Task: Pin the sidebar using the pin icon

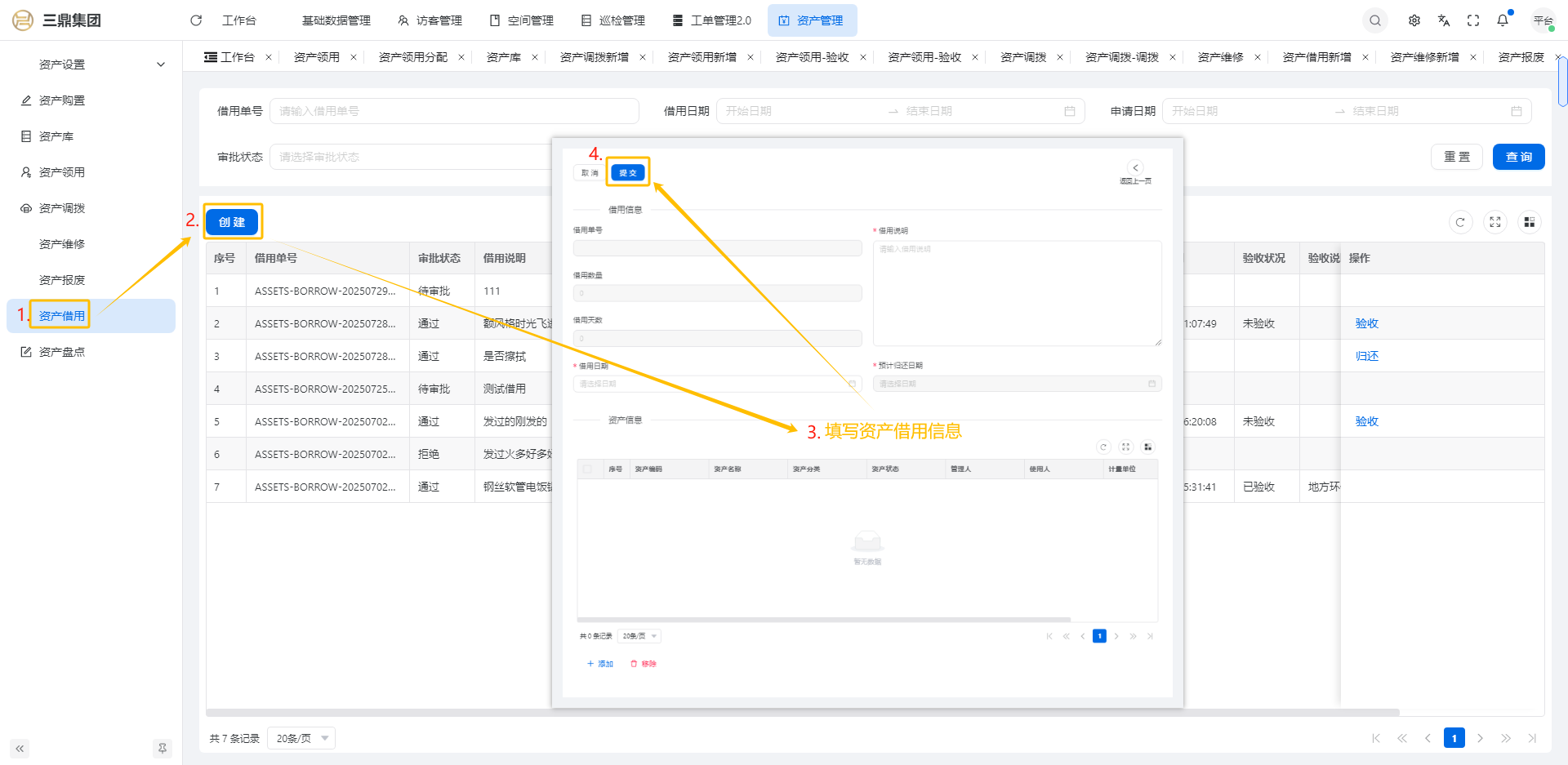Action: (162, 748)
